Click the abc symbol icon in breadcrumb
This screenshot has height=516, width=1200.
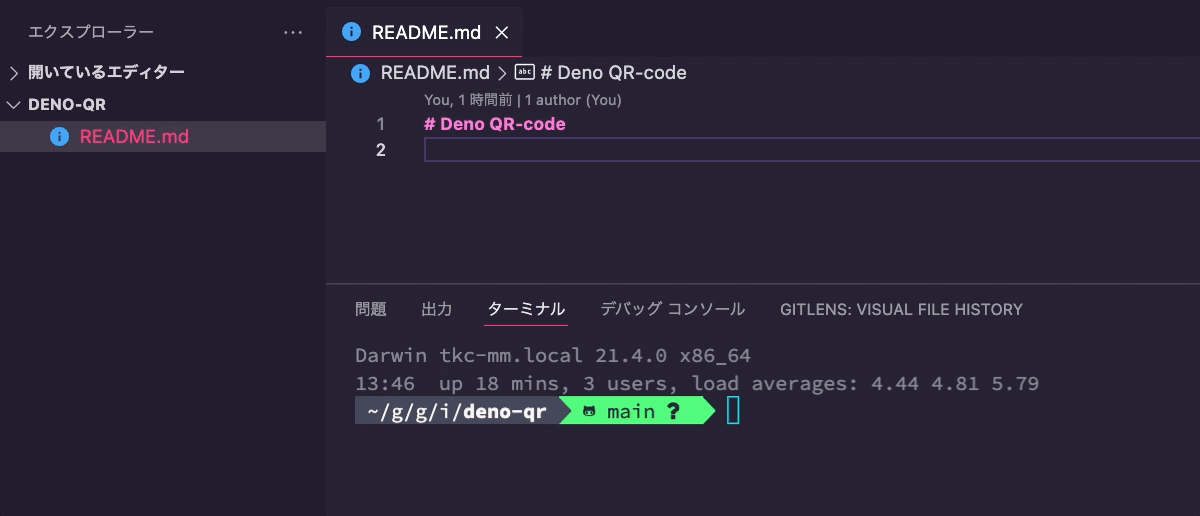pyautogui.click(x=525, y=72)
